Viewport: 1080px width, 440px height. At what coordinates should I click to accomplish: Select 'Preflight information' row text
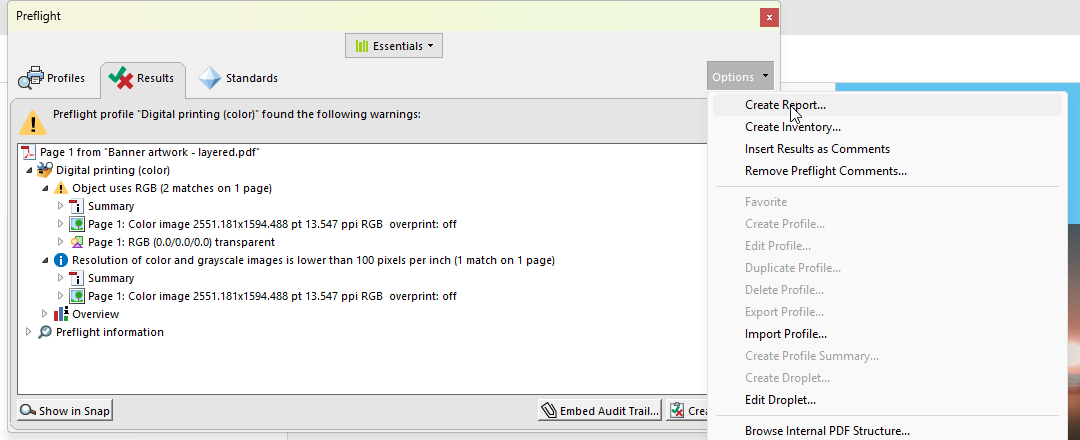[x=110, y=332]
